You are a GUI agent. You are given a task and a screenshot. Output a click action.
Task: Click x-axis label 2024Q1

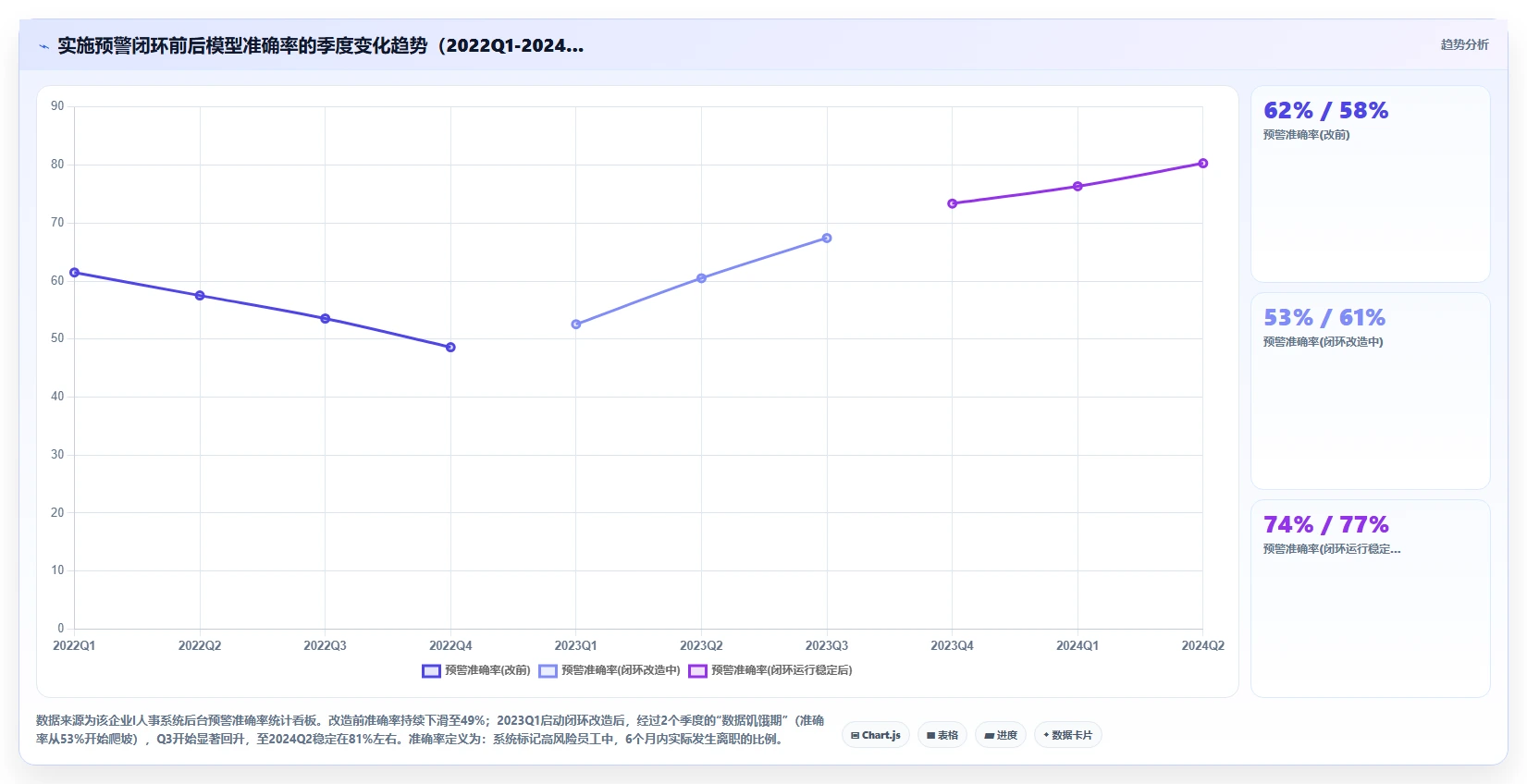click(1078, 645)
